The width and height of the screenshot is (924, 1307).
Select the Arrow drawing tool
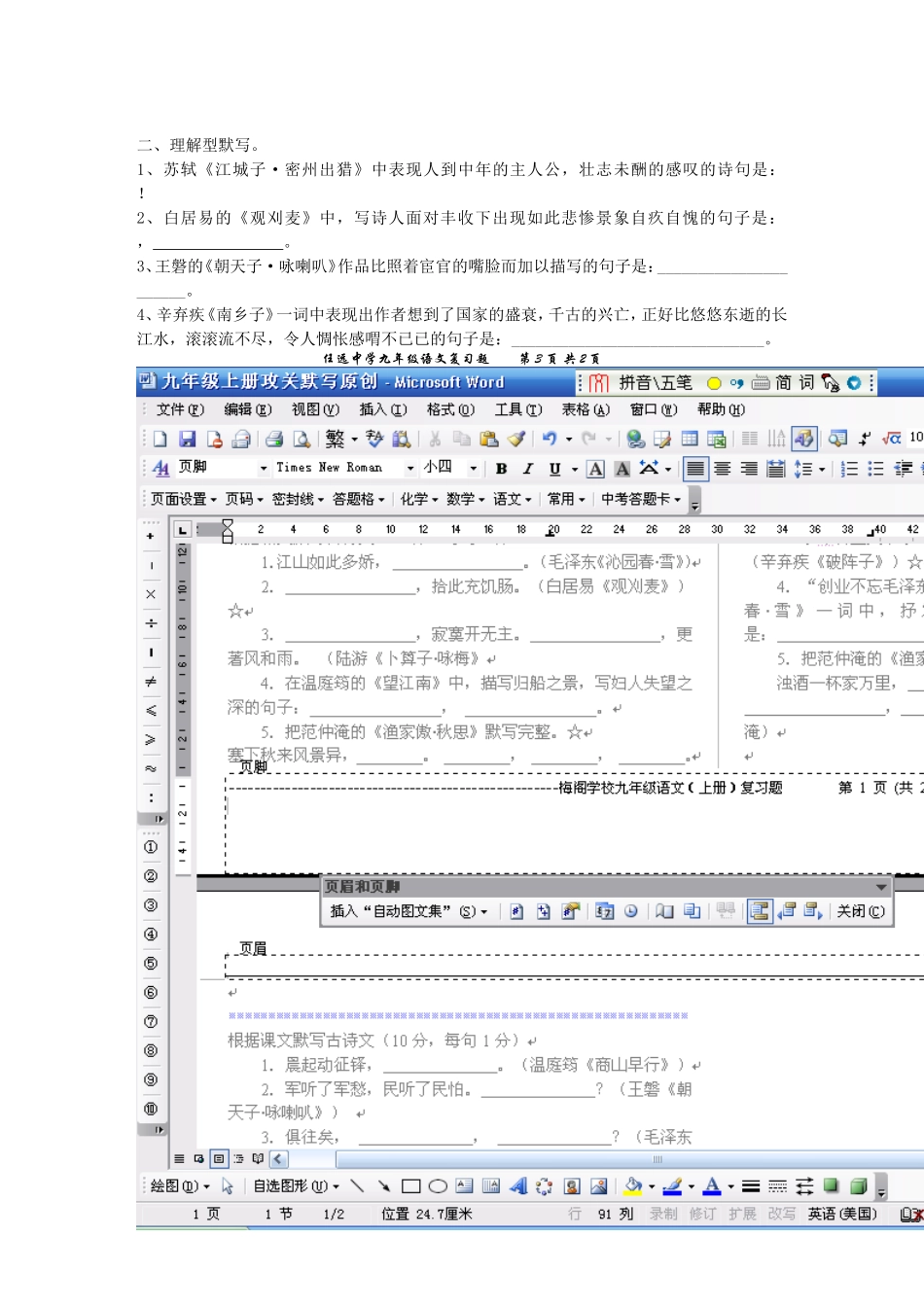point(383,1185)
